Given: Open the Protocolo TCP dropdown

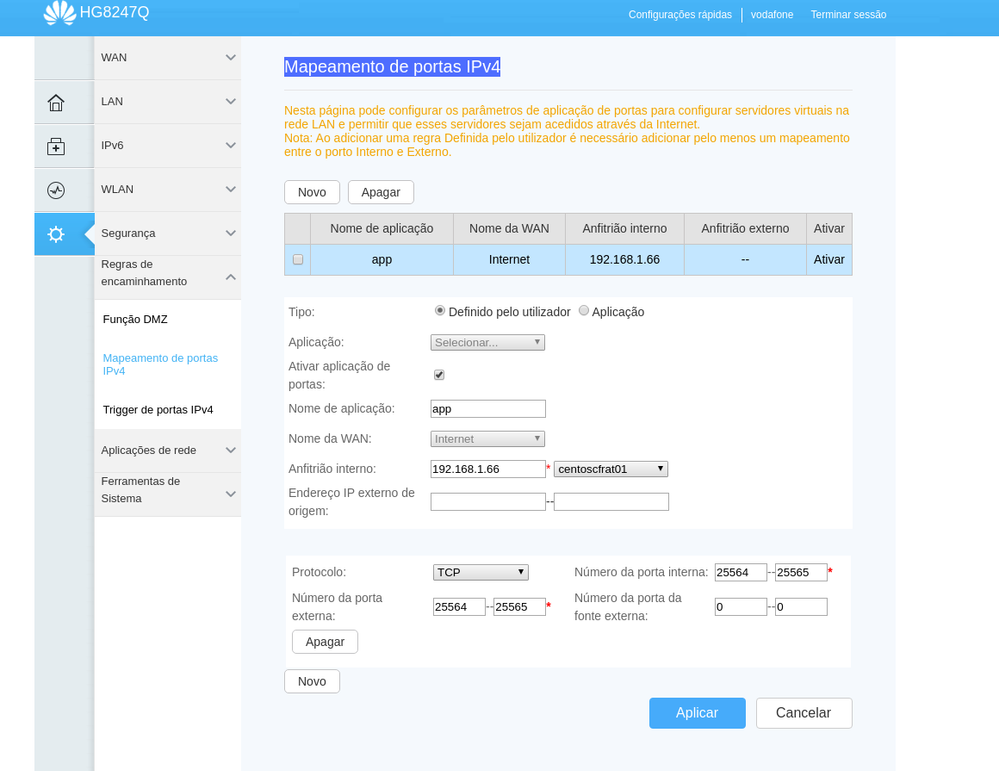Looking at the screenshot, I should pos(480,572).
